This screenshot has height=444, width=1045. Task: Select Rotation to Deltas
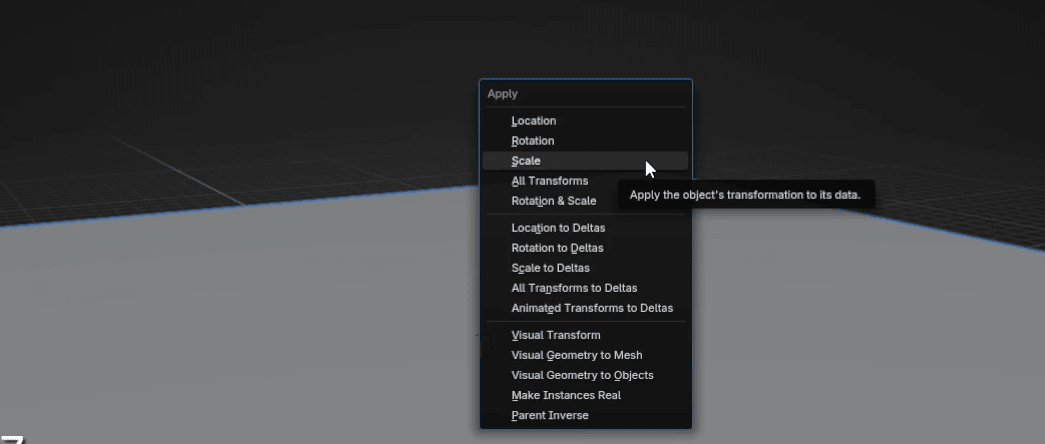[x=557, y=248]
